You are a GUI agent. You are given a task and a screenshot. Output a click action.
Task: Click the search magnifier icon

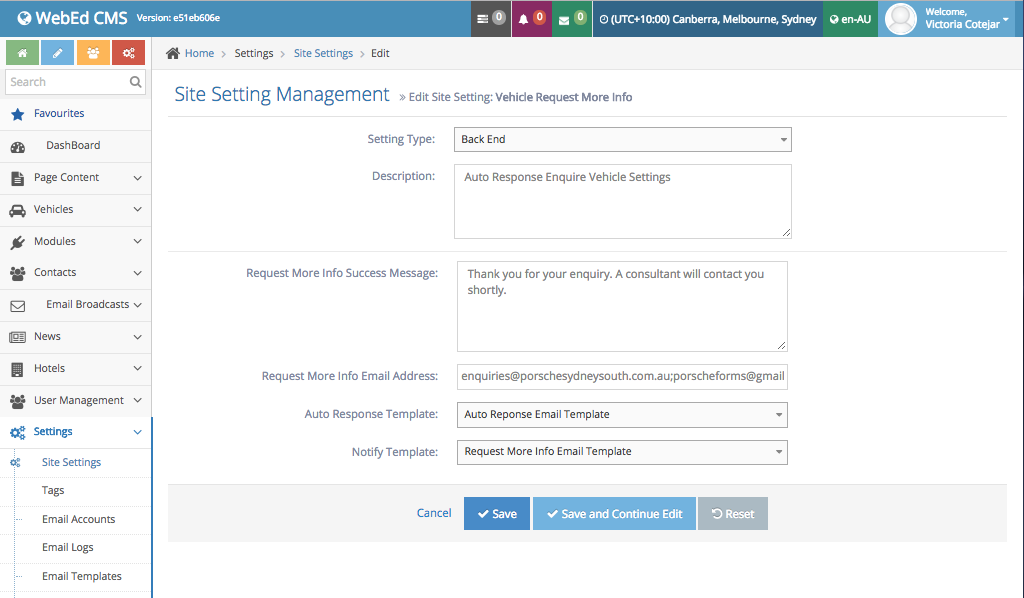pyautogui.click(x=135, y=82)
